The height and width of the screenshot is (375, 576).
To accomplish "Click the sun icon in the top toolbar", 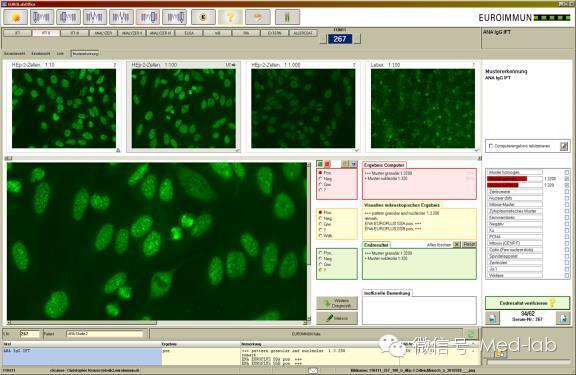I will pyautogui.click(x=15, y=17).
